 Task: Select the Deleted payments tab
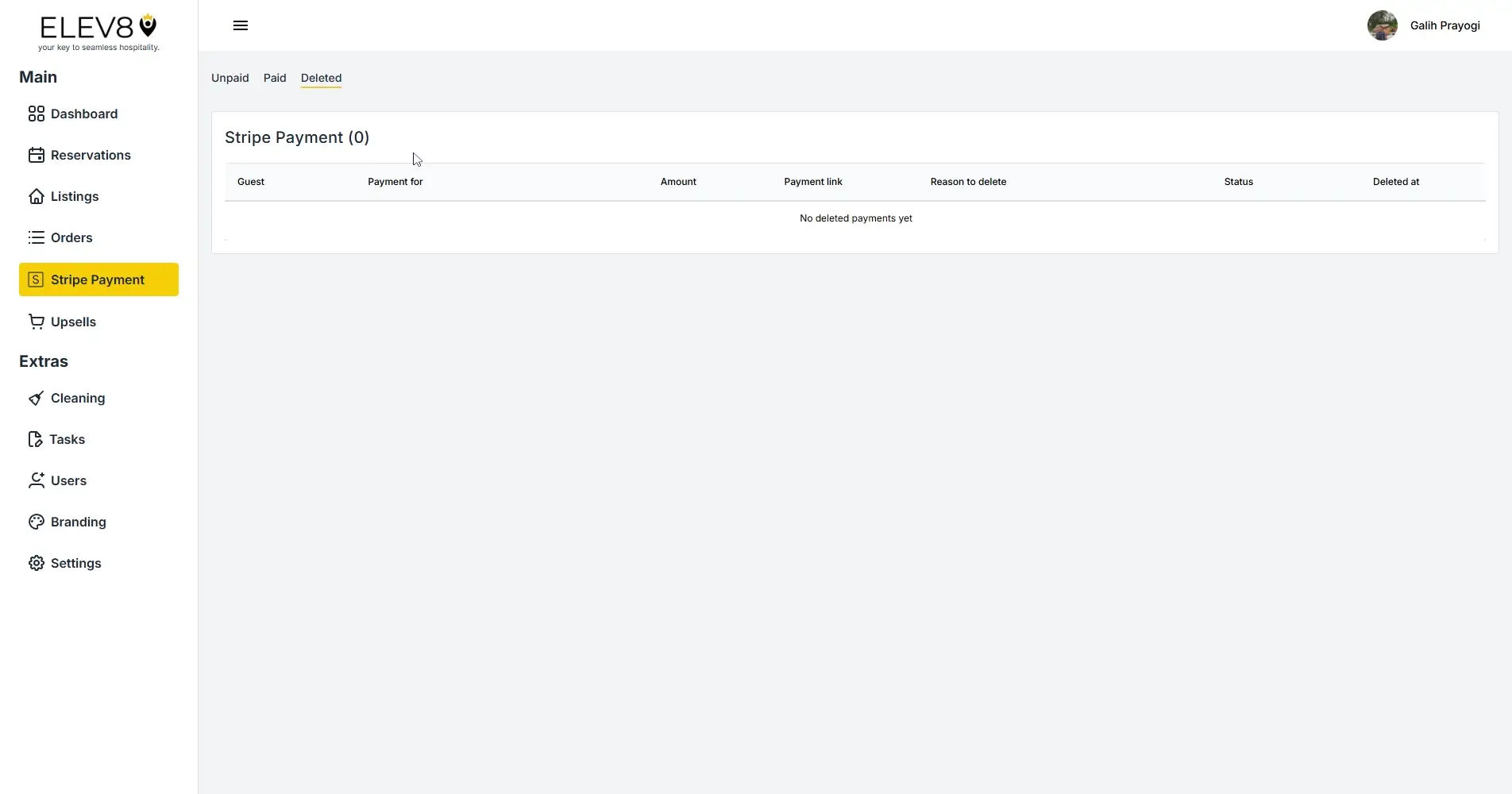pos(321,78)
